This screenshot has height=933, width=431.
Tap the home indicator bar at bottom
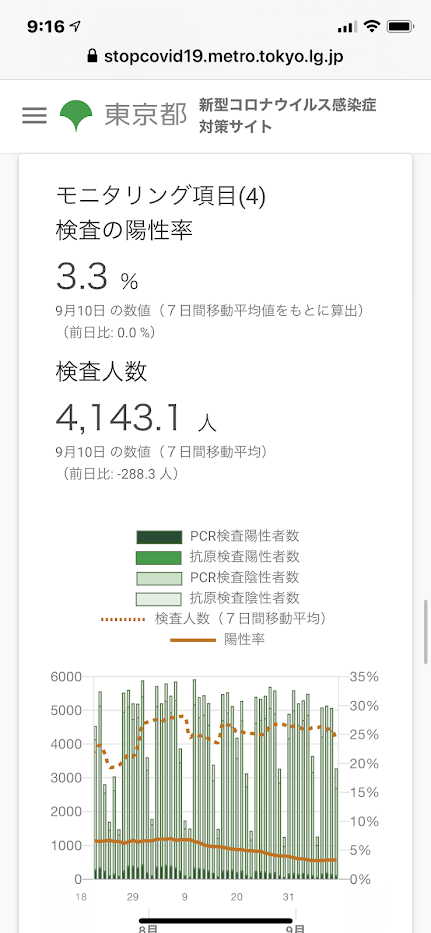click(216, 922)
